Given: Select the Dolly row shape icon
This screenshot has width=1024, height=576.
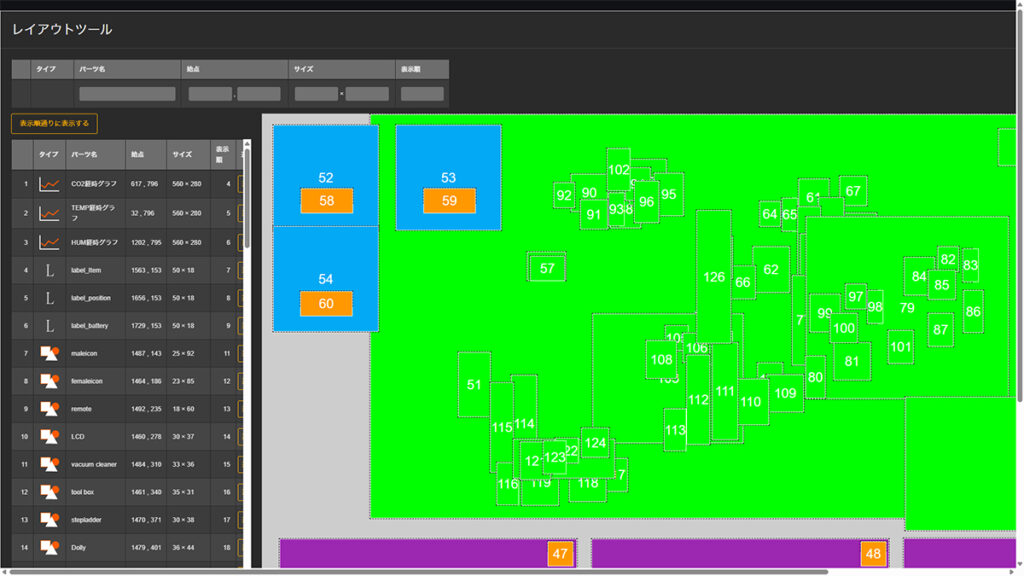Looking at the screenshot, I should coord(50,547).
